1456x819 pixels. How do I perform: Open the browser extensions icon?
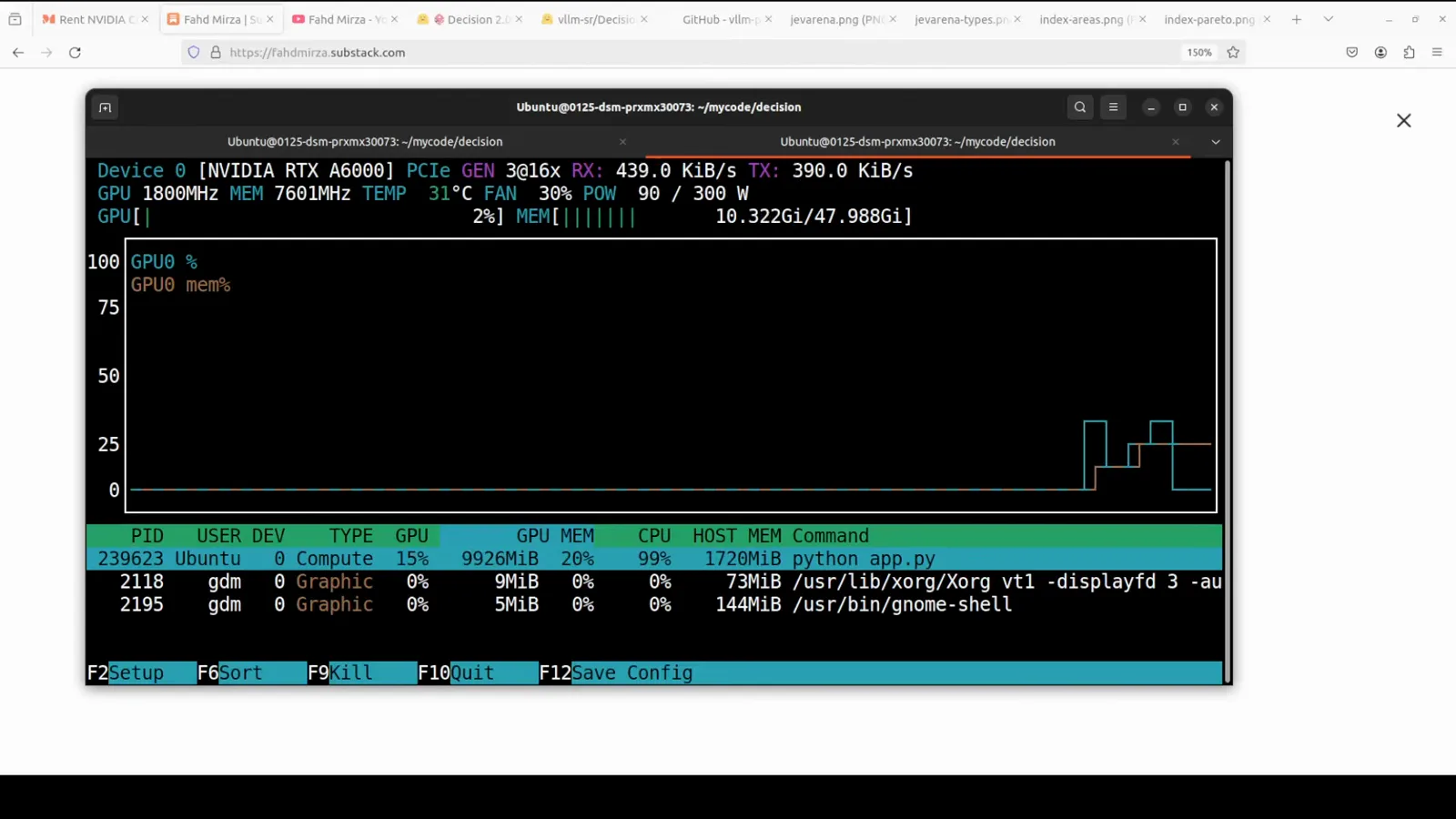coord(1409,53)
